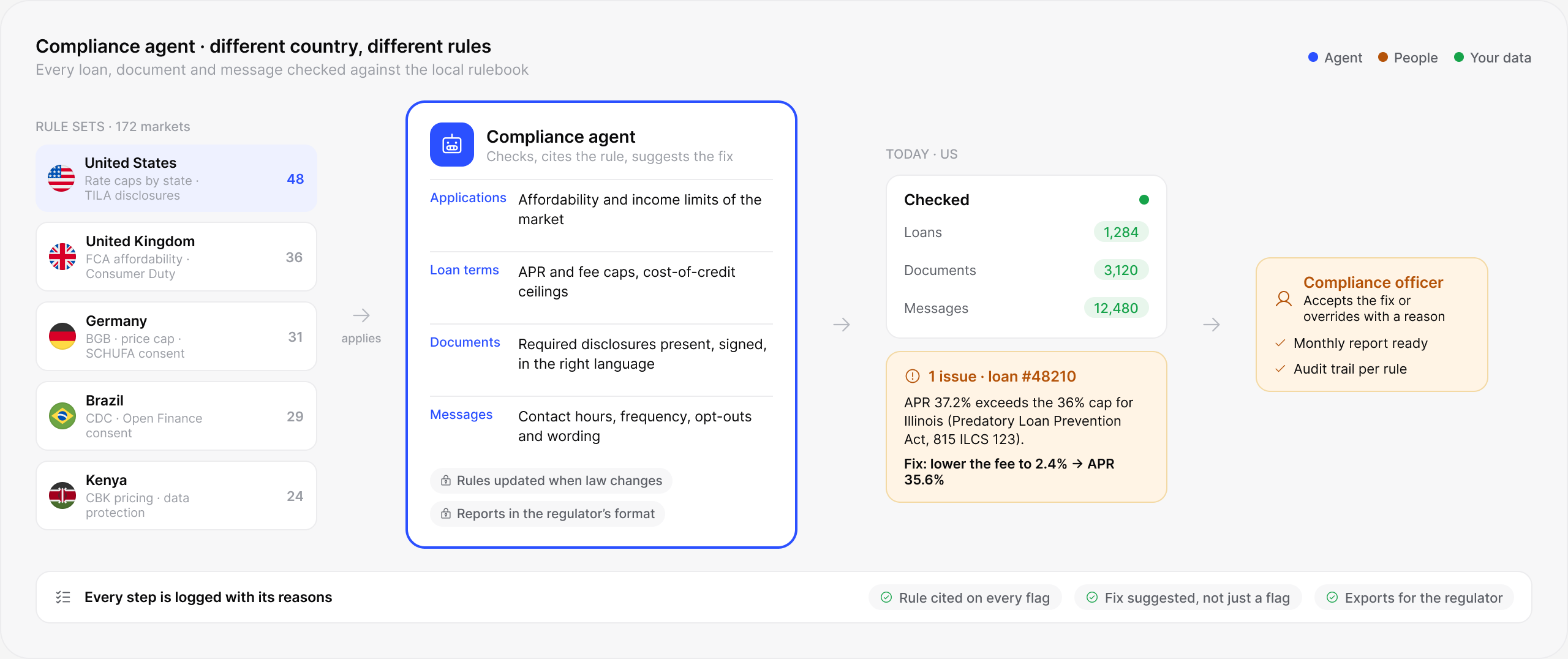The height and width of the screenshot is (659, 1568).
Task: Click the Brazil flag icon
Action: pos(62,416)
